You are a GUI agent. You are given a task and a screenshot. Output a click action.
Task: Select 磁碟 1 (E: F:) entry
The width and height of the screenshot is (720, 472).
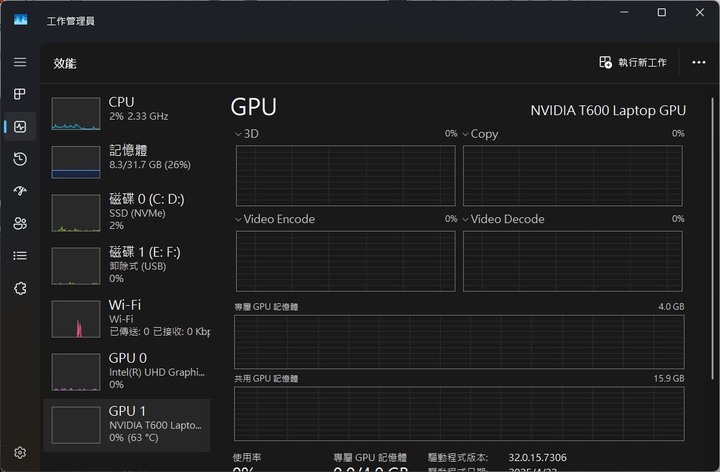[127, 265]
